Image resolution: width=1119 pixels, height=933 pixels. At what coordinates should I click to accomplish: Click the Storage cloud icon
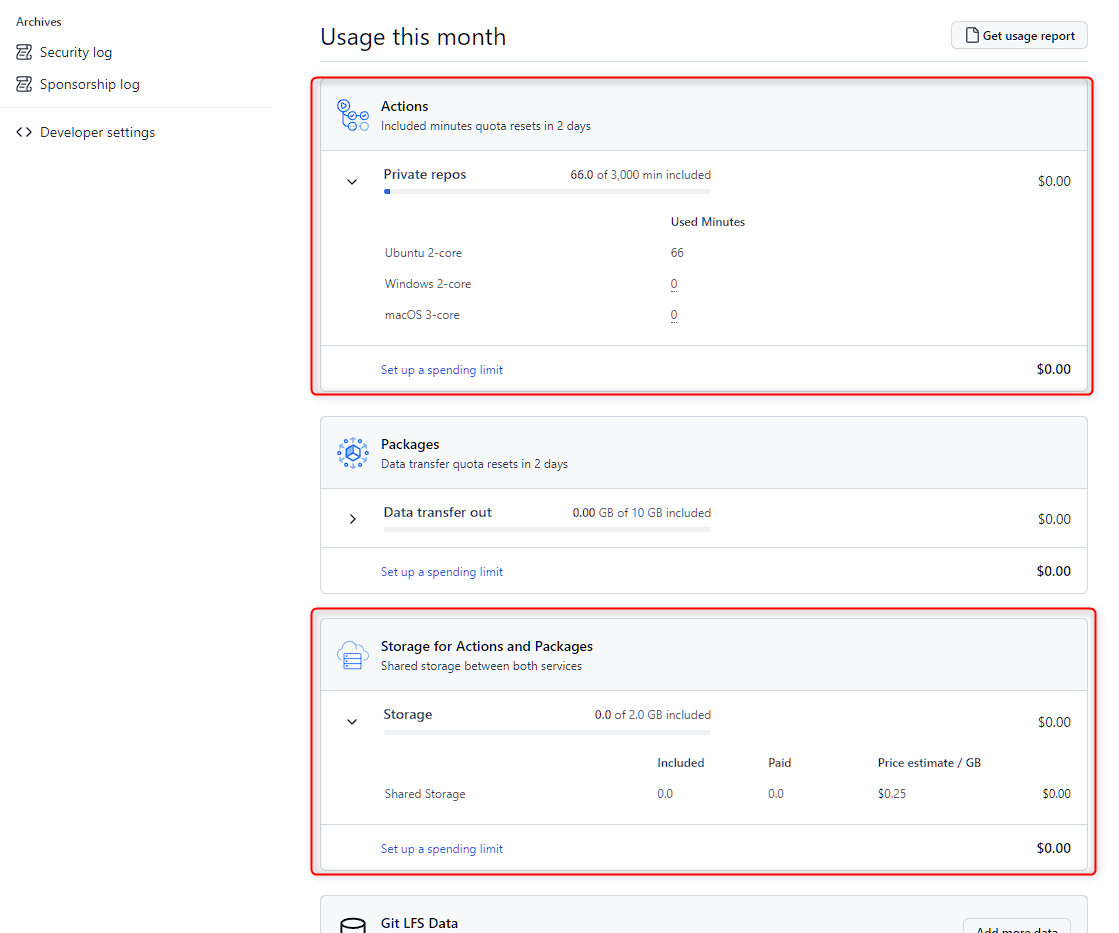(352, 655)
